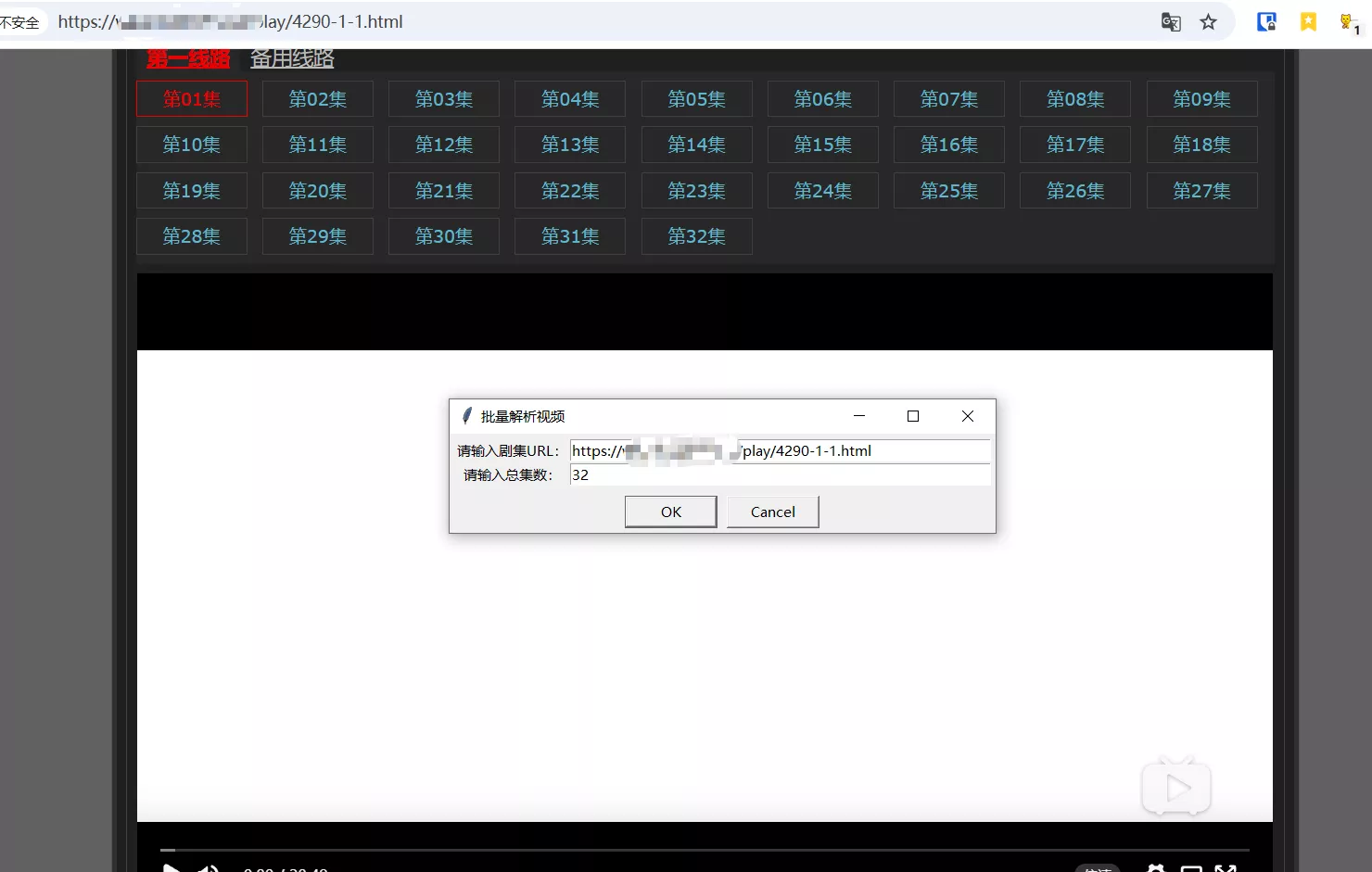
Task: Click the 不安全 site security chip
Action: [x=20, y=22]
